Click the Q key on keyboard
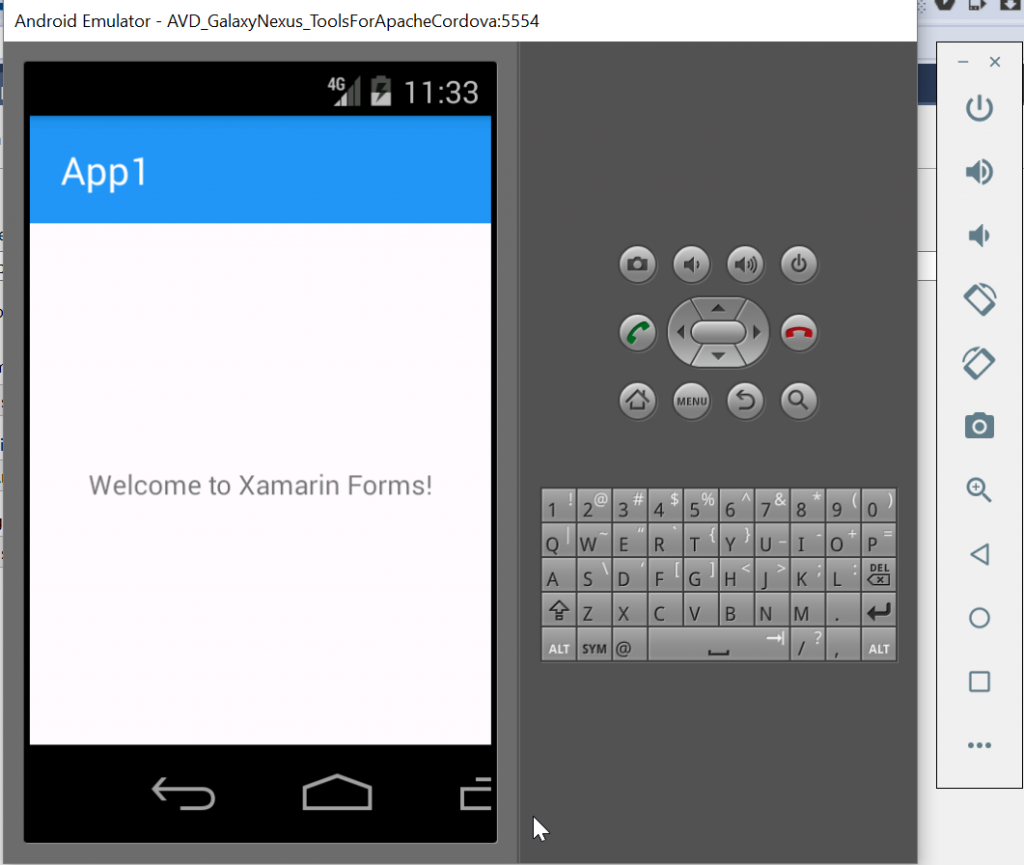1024x865 pixels. [x=558, y=541]
